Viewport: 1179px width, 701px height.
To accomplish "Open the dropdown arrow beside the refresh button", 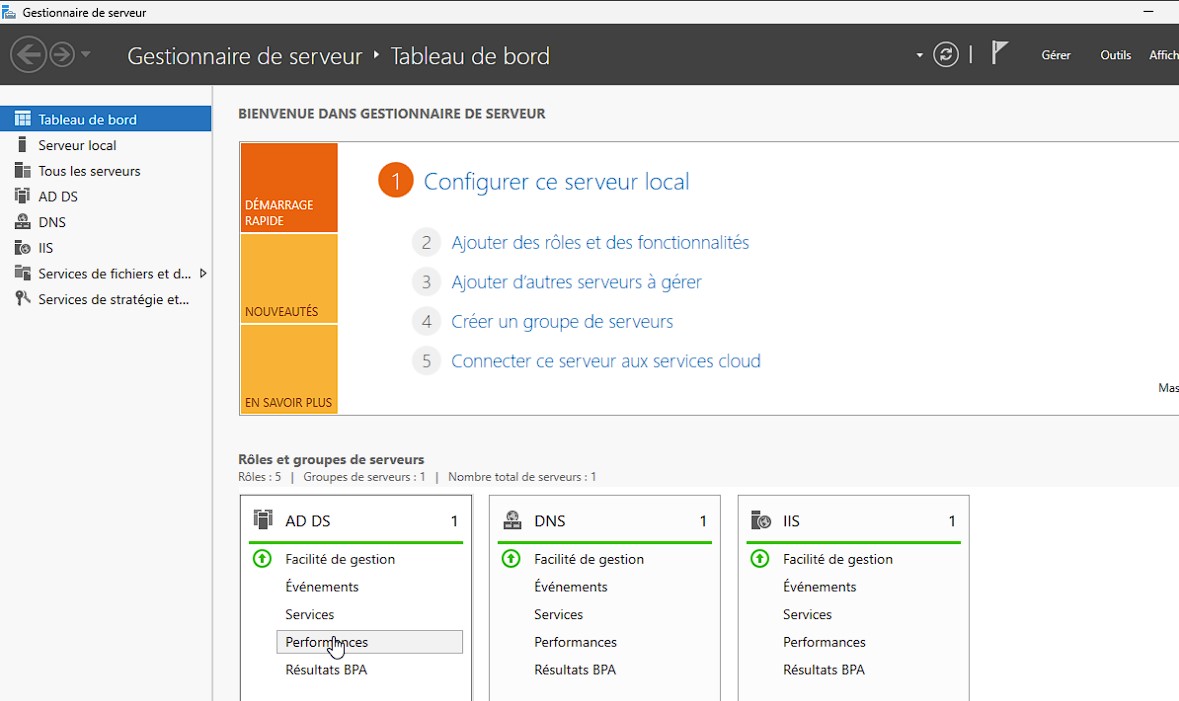I will pos(919,55).
